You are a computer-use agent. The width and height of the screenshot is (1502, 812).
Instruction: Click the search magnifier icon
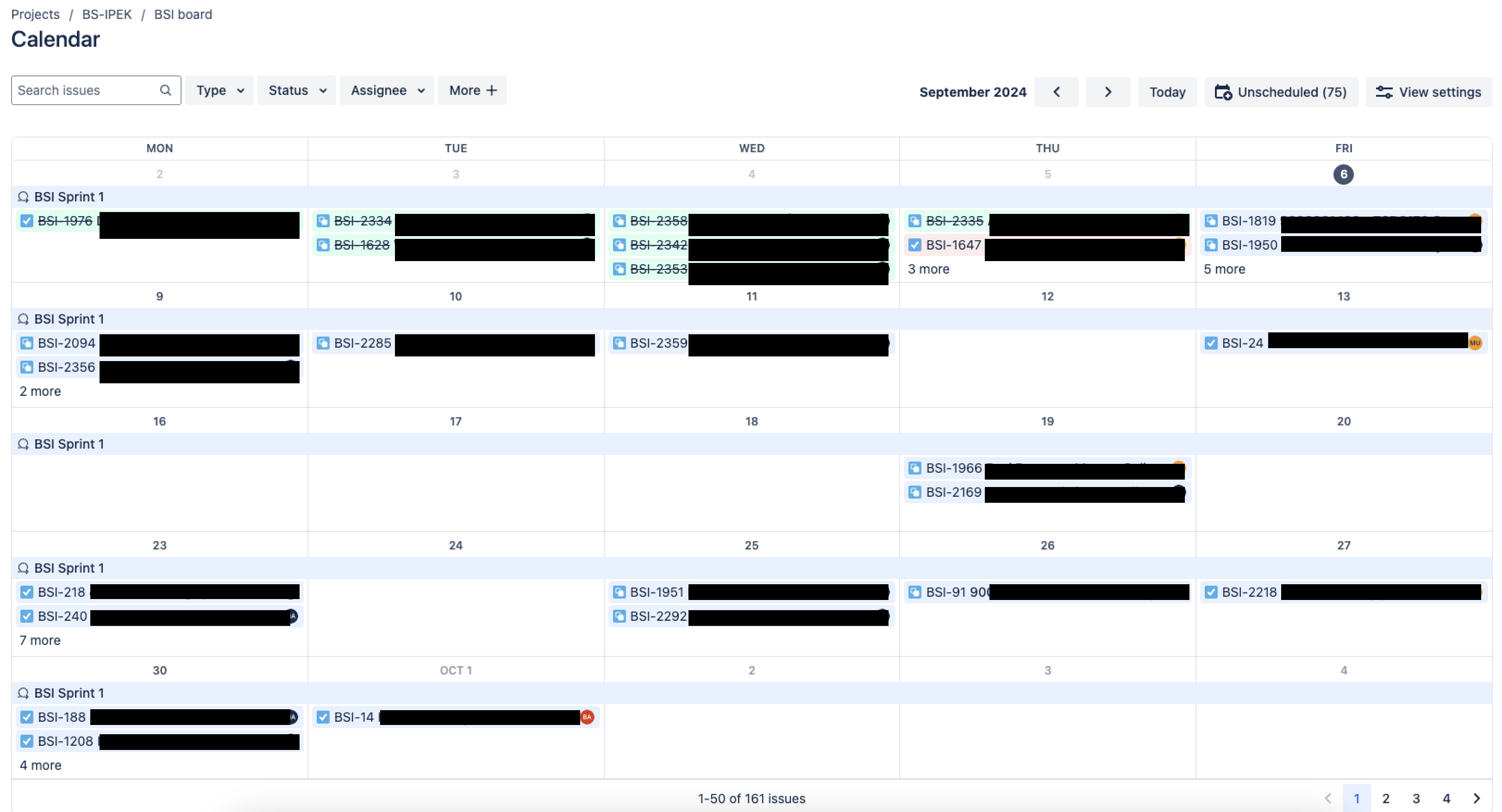tap(166, 90)
